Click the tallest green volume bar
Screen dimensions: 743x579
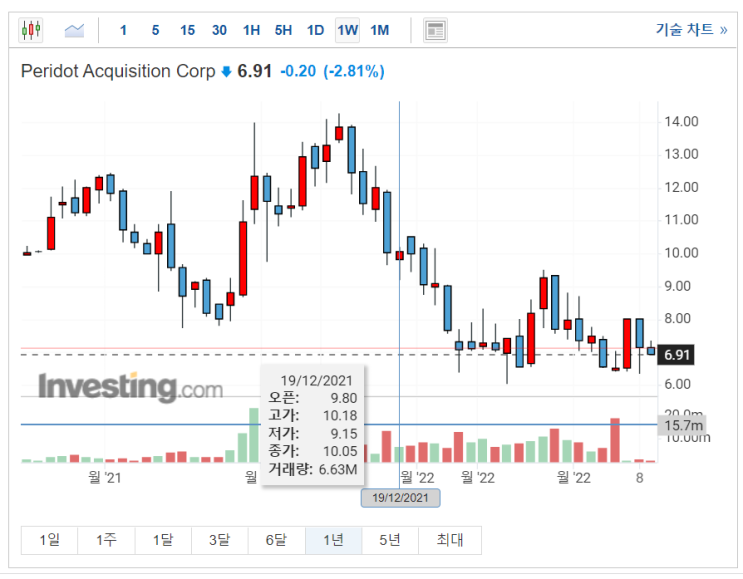[x=254, y=435]
